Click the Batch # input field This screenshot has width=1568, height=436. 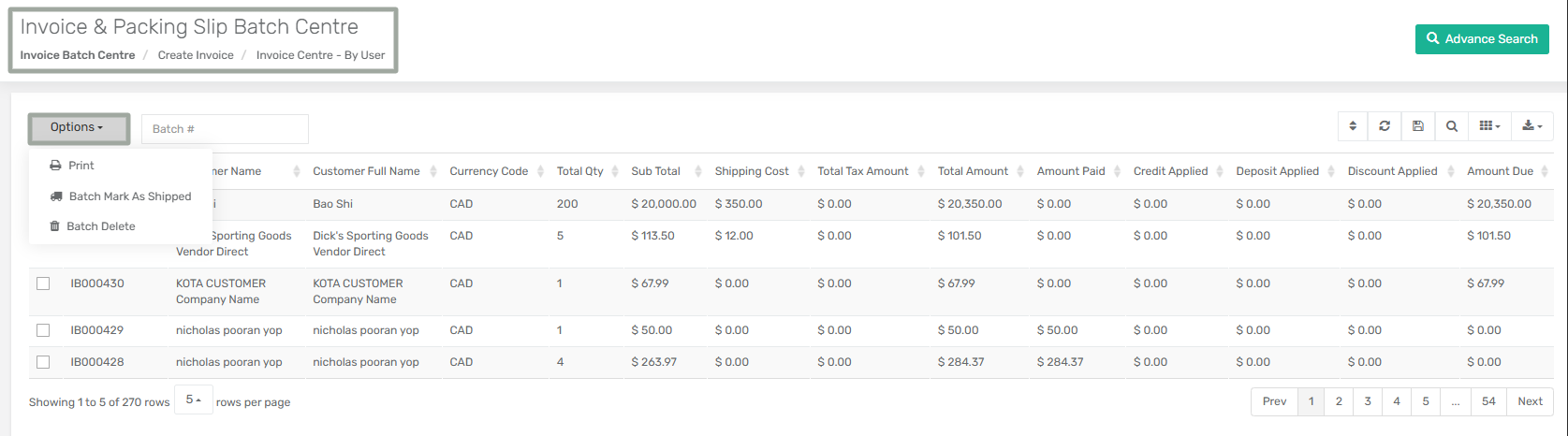tap(225, 129)
